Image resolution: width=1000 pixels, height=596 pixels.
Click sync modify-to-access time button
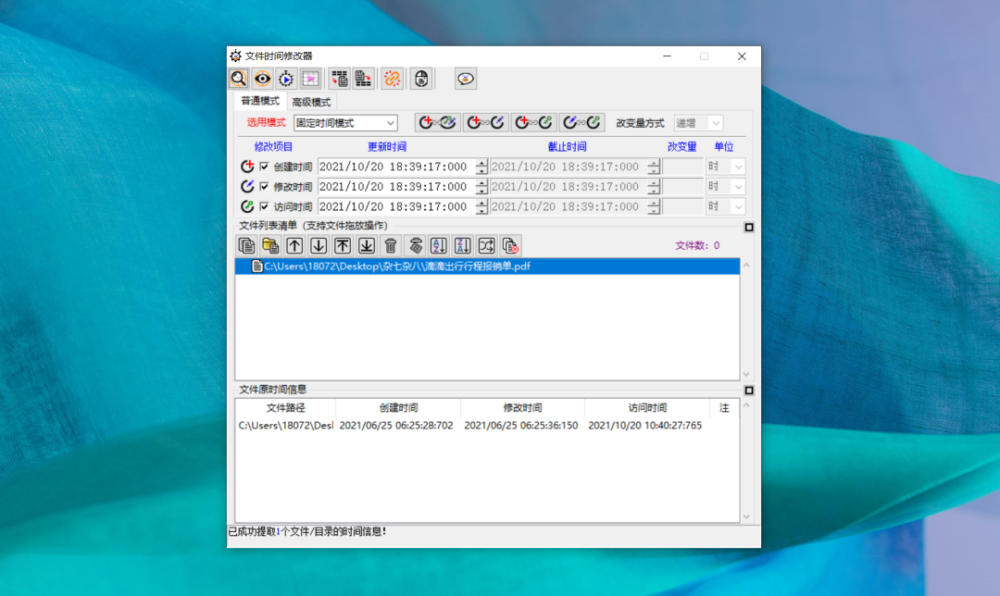582,122
